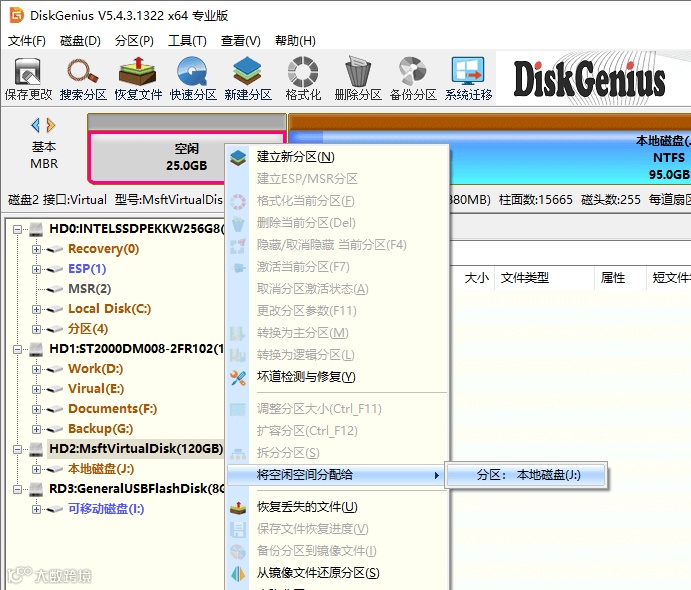Select Documents(F:) in the disk tree
The width and height of the screenshot is (691, 590).
click(x=112, y=409)
